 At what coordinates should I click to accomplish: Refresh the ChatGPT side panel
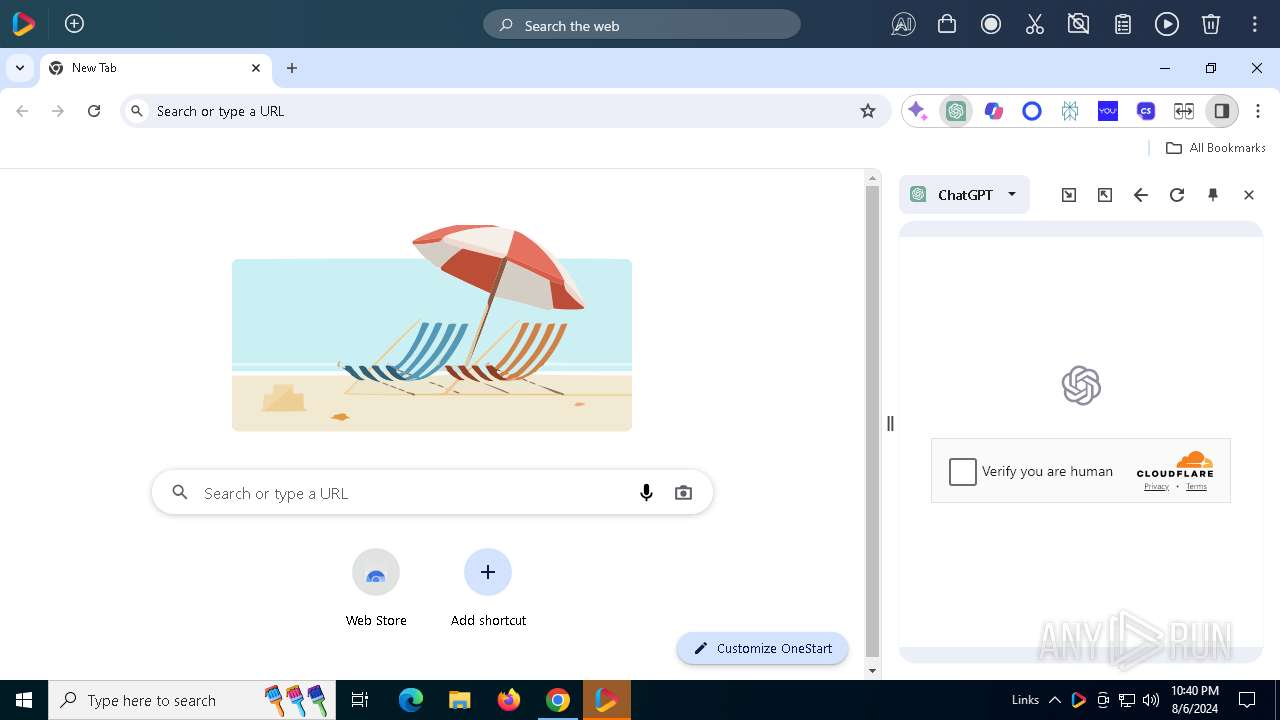(x=1177, y=195)
